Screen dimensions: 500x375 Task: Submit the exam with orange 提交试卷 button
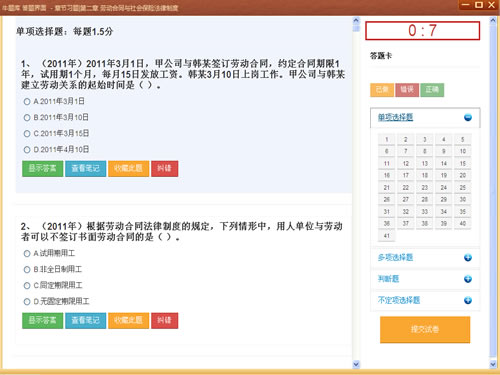(x=425, y=329)
